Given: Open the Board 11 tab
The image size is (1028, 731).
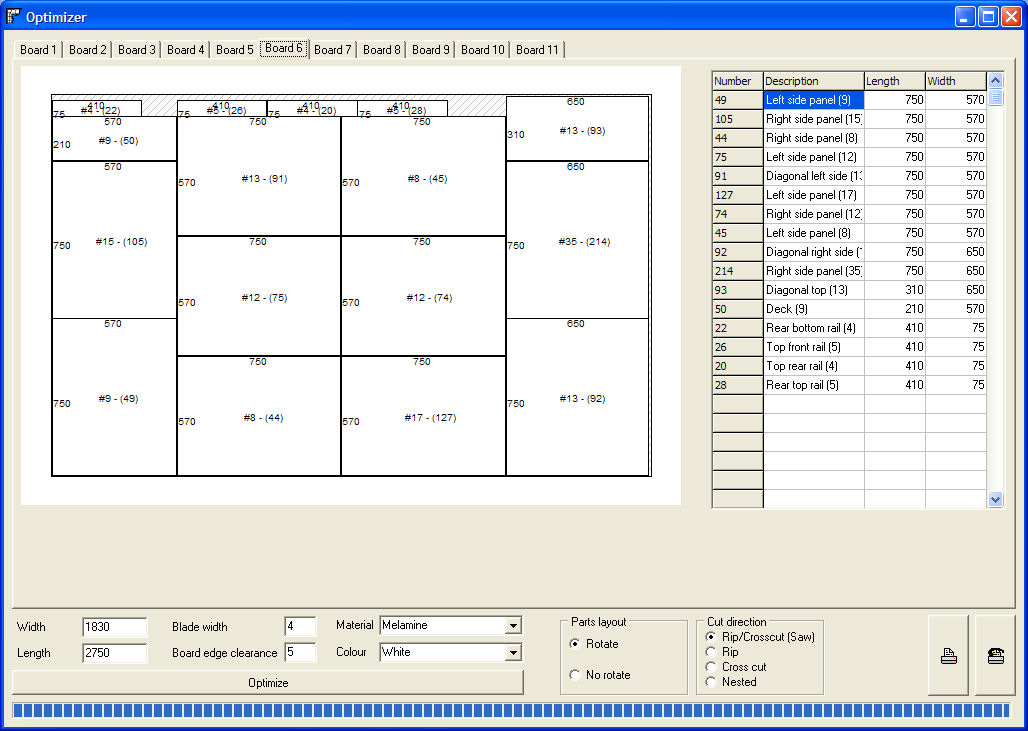Looking at the screenshot, I should click(537, 50).
